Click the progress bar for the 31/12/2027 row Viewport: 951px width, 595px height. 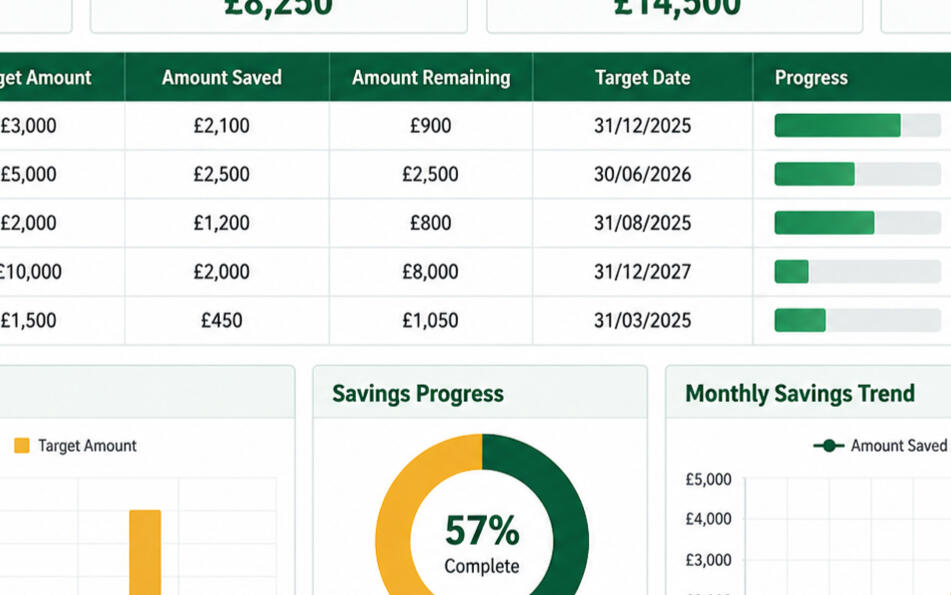(858, 272)
